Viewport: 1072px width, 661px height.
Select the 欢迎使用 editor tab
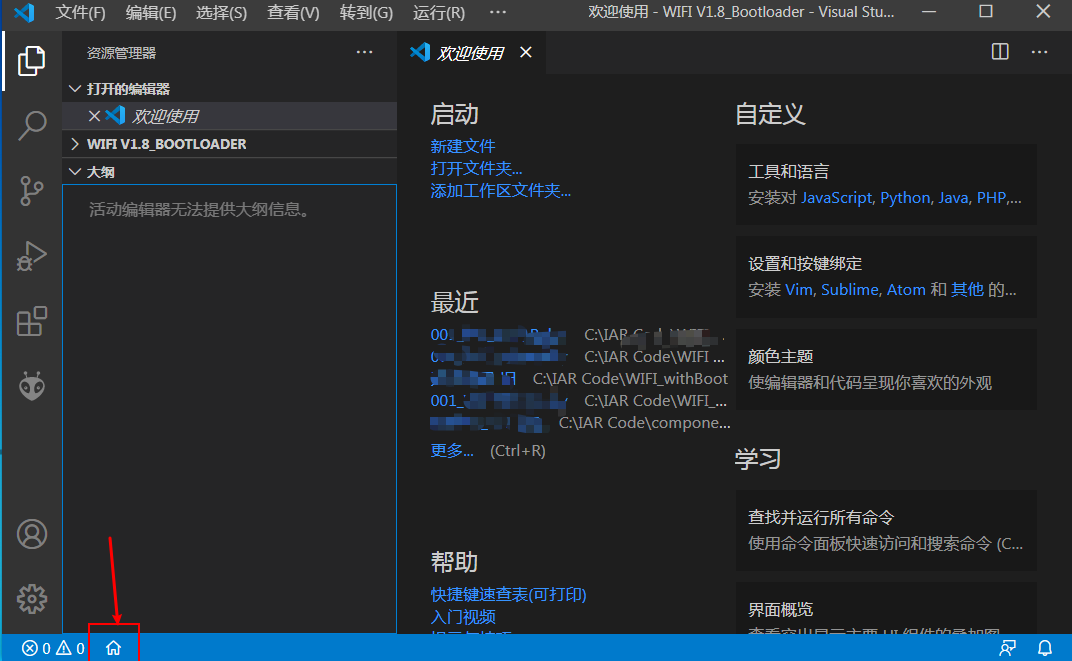tap(471, 53)
